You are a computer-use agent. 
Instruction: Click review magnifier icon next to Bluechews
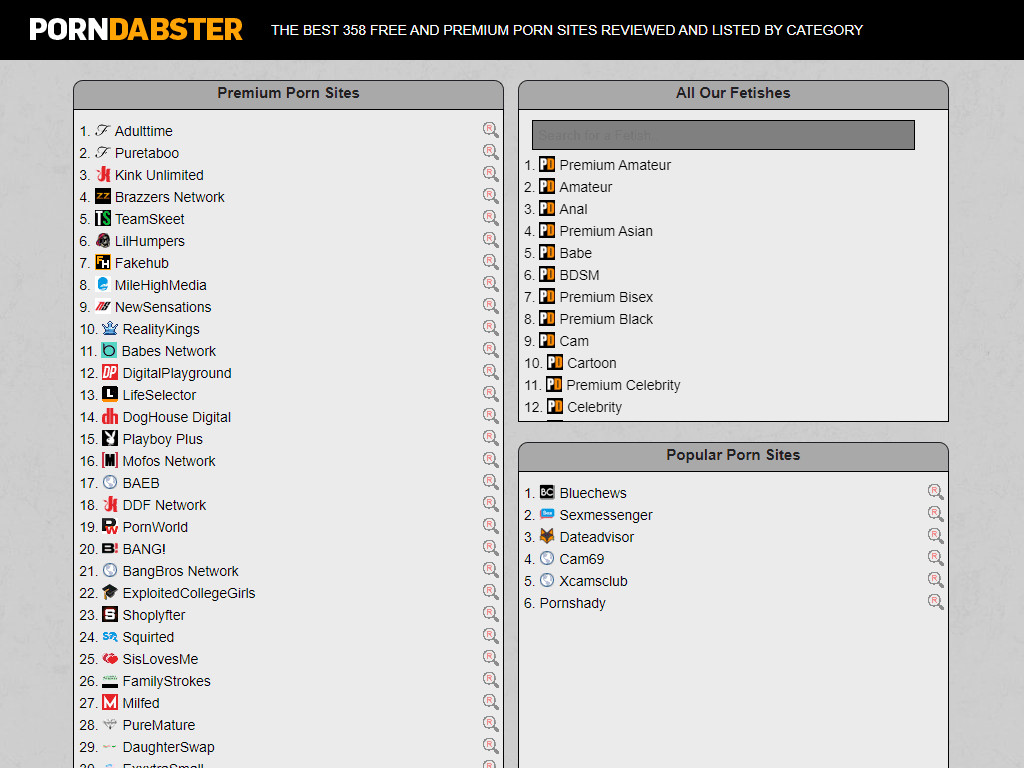[x=935, y=492]
